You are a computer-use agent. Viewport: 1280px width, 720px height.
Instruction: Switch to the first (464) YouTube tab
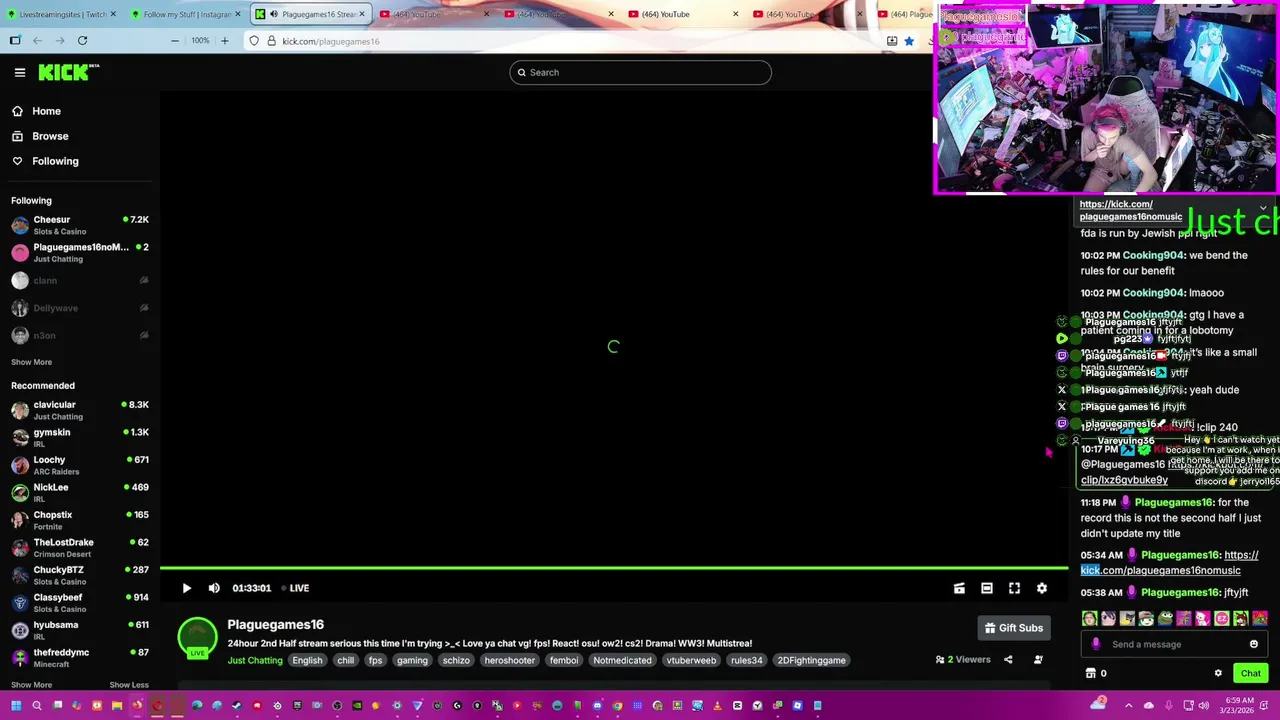[x=434, y=14]
